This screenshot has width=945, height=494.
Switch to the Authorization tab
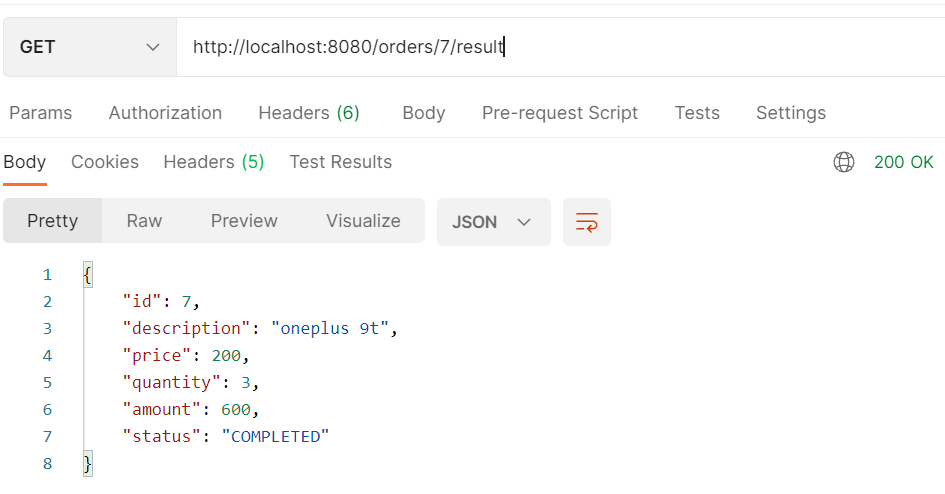(165, 113)
